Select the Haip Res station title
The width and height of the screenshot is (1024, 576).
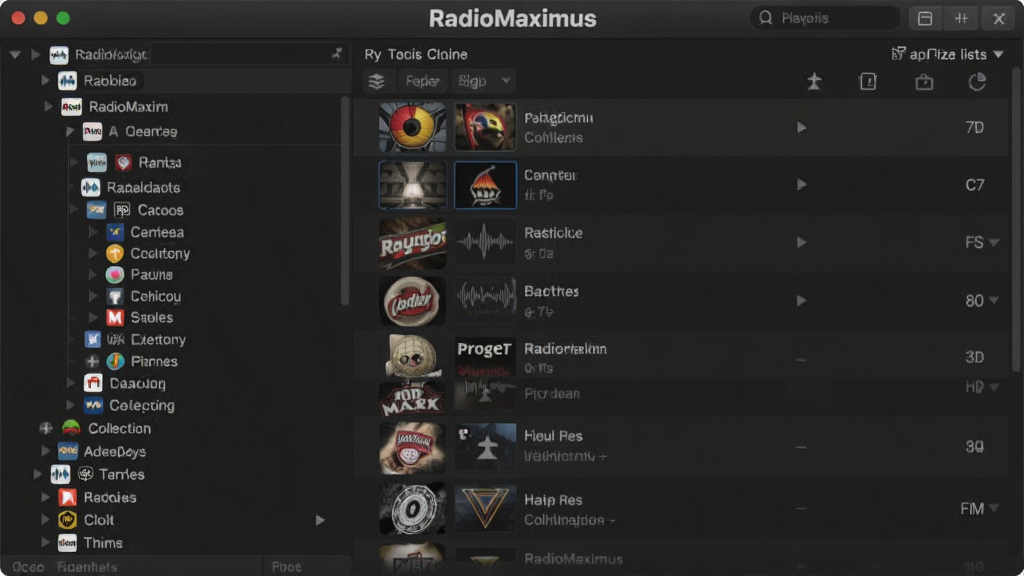pos(553,500)
